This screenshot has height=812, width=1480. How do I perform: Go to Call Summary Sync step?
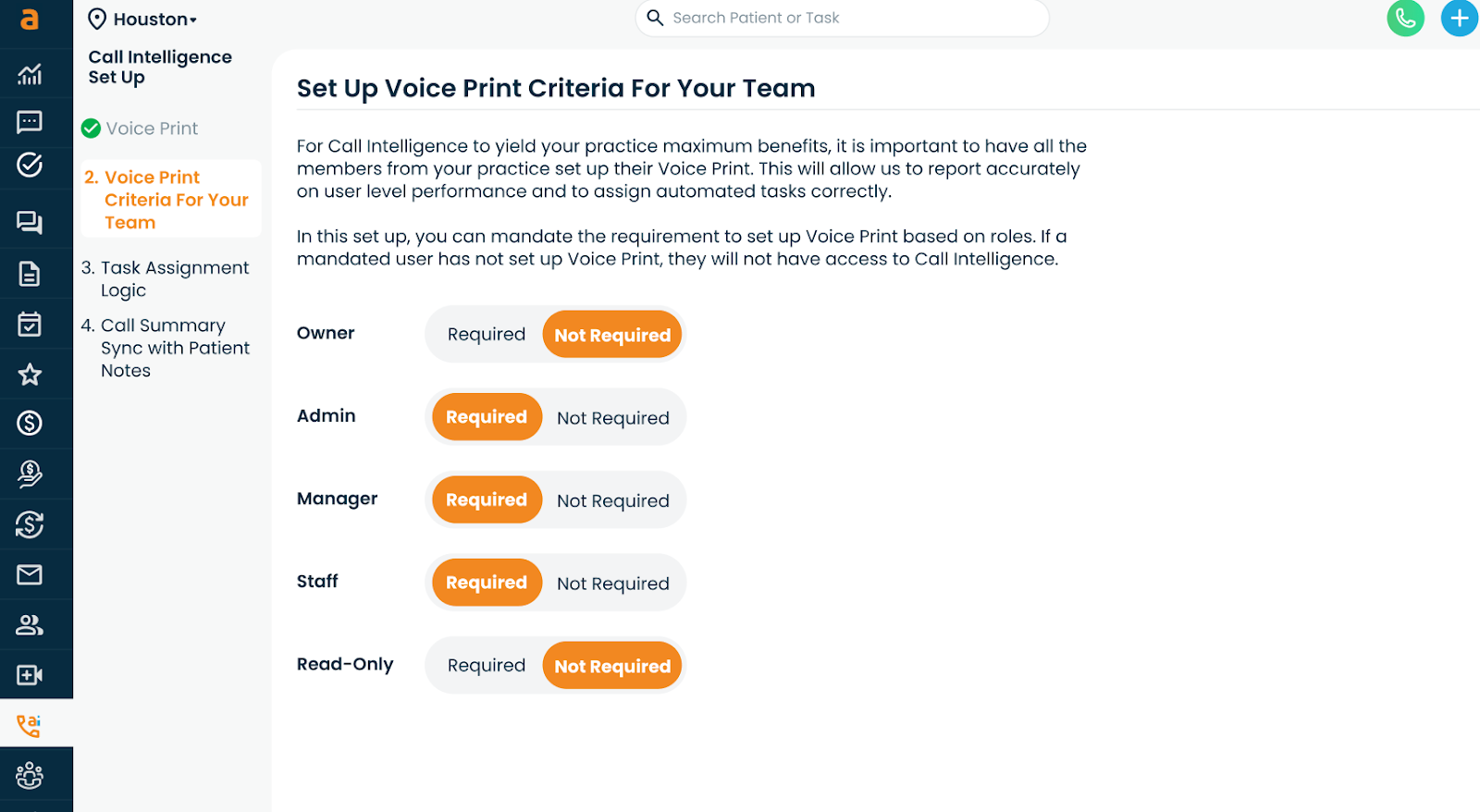[166, 348]
